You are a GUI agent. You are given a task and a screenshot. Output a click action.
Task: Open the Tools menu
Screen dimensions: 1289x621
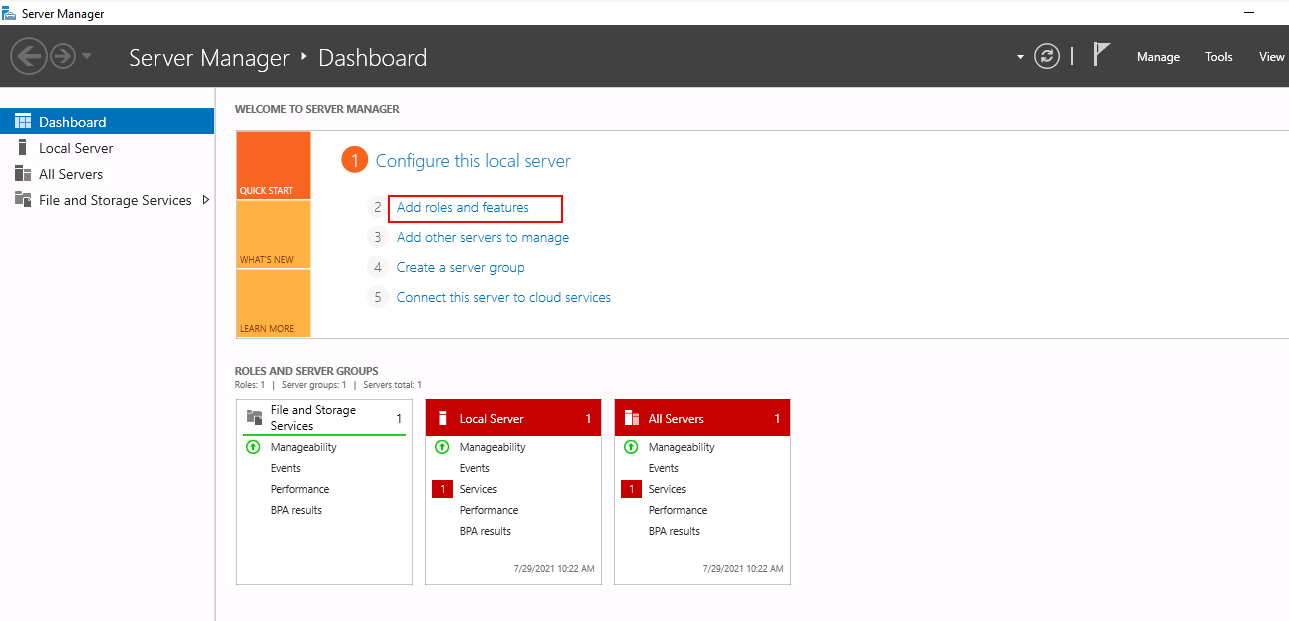tap(1219, 57)
